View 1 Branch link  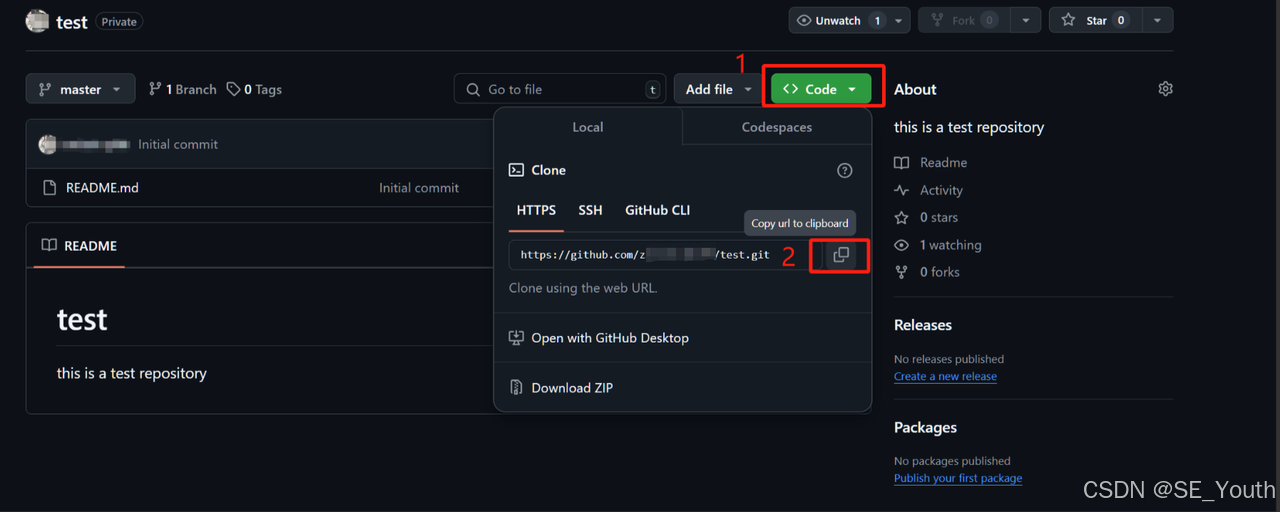[x=182, y=89]
